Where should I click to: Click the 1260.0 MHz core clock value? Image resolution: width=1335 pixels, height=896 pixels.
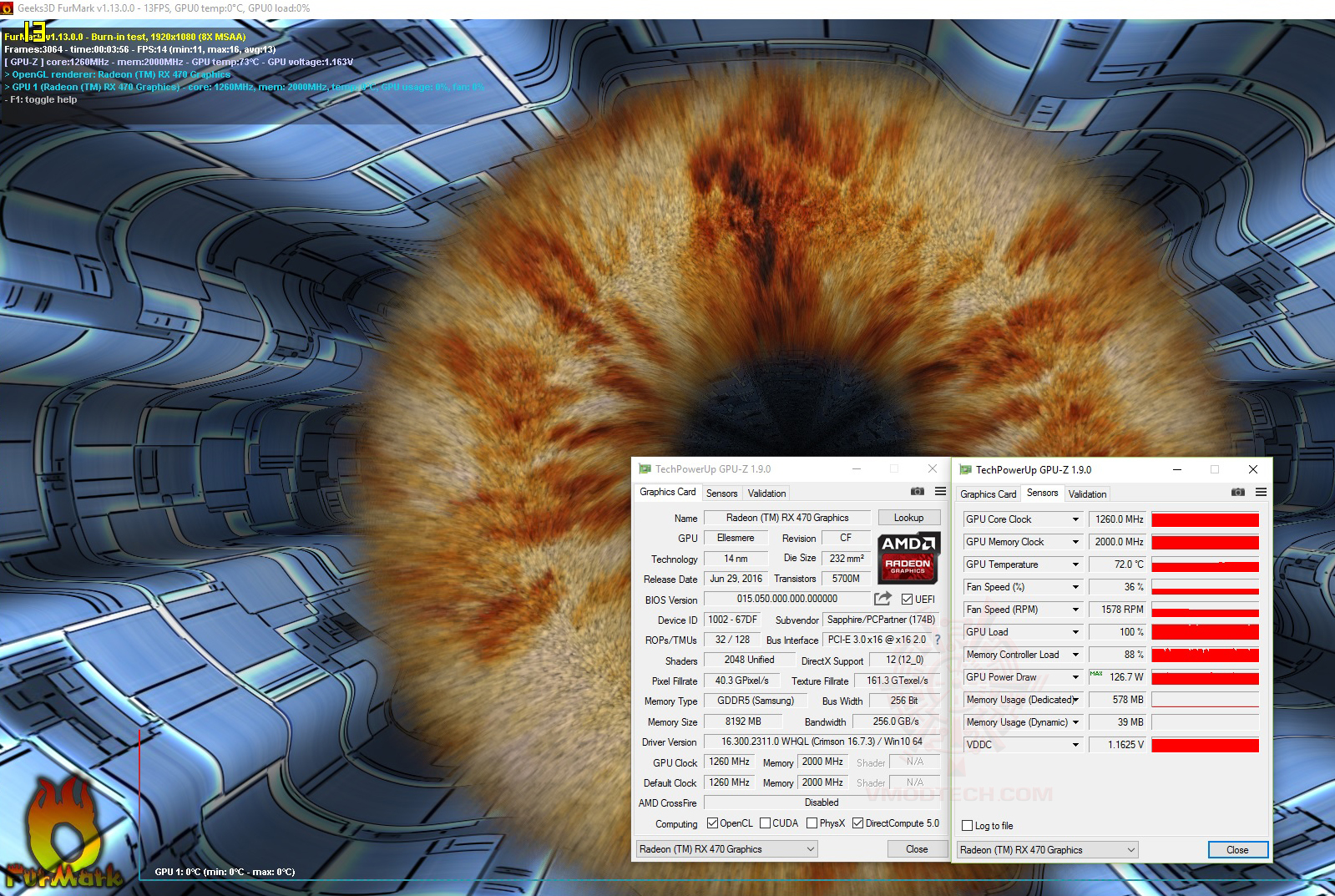1119,519
